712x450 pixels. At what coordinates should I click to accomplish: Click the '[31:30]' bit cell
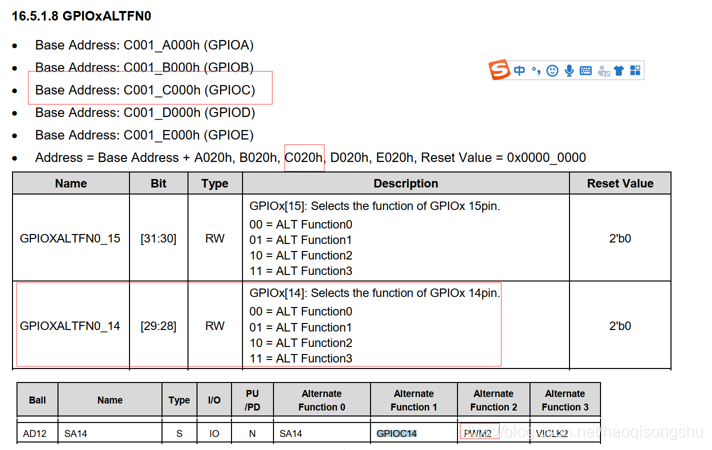pos(158,238)
